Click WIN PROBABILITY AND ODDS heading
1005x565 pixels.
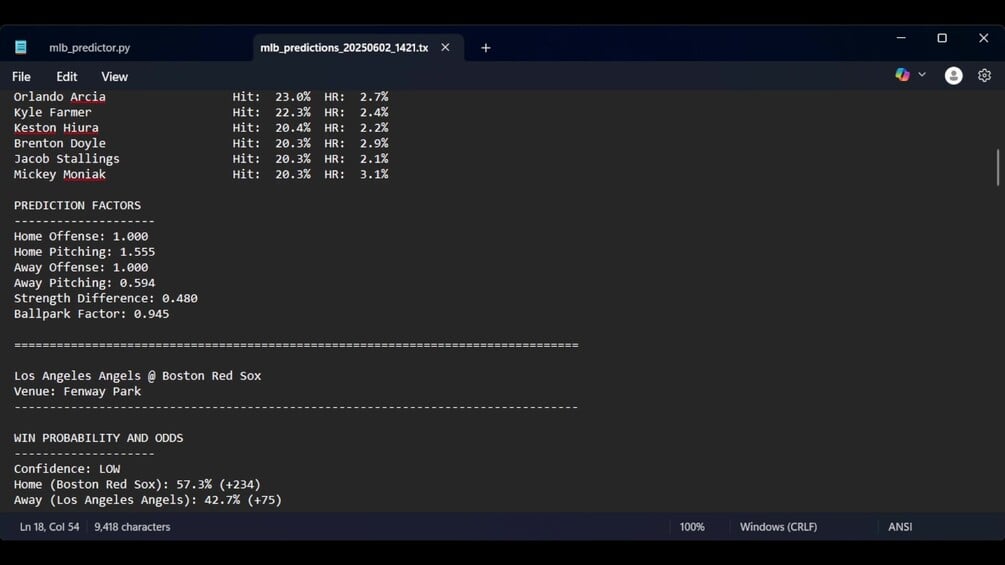click(99, 438)
